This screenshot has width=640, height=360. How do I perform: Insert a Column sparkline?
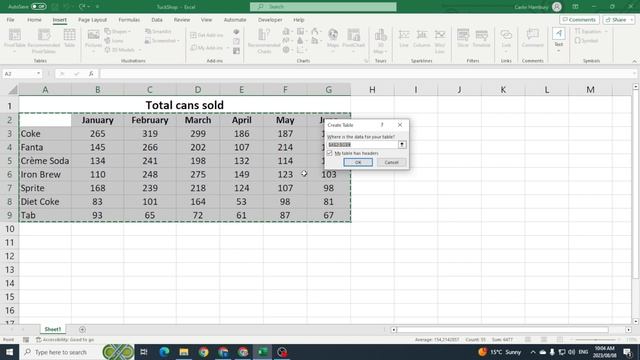point(422,38)
